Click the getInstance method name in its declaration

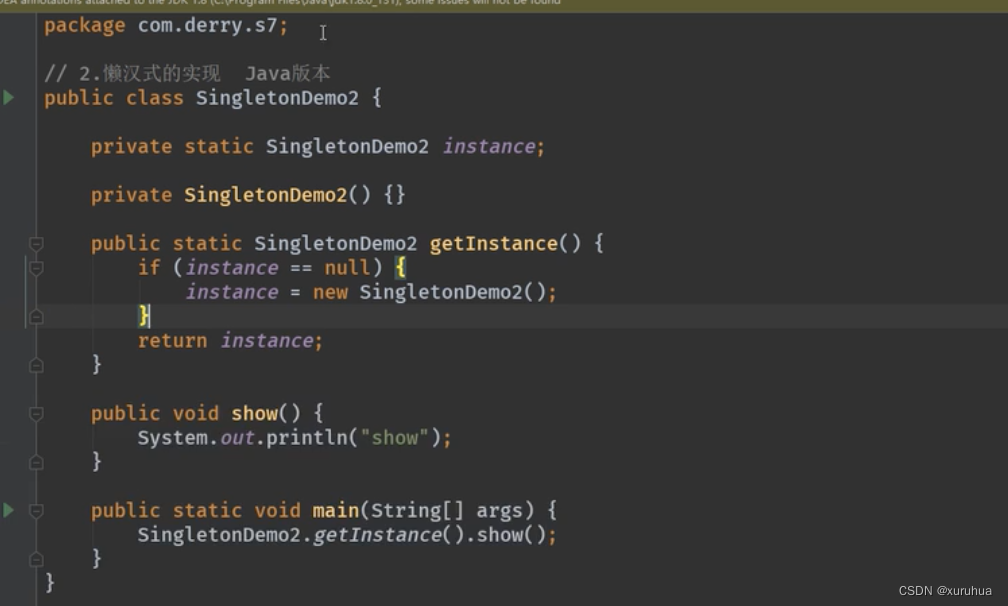[x=493, y=244]
